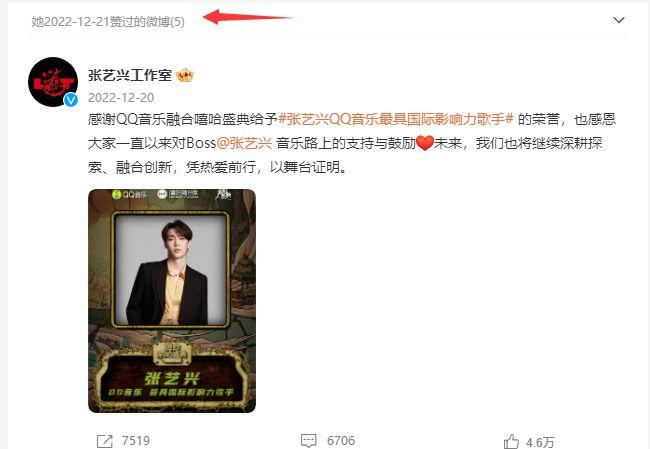Open the @张艺兴 mention link
This screenshot has width=650, height=449.
point(244,143)
